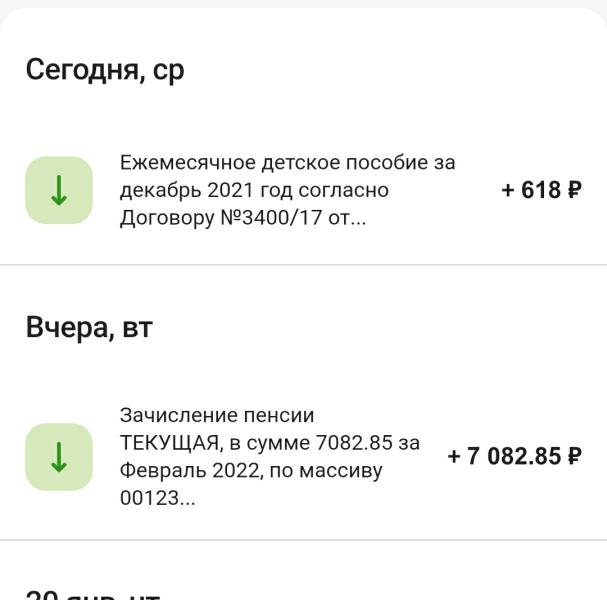
Task: Tap the Сегодня, ср date header
Action: 105,71
